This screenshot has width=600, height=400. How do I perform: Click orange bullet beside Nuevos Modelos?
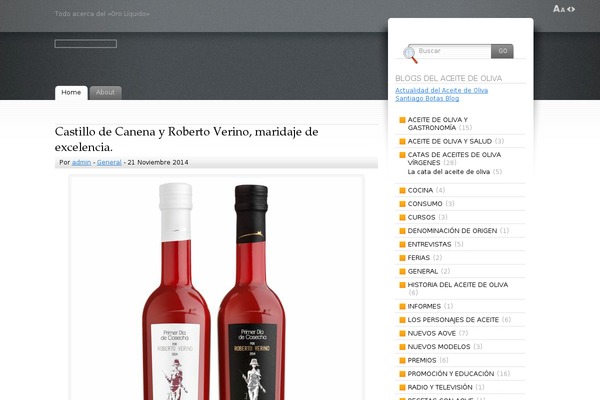click(402, 347)
